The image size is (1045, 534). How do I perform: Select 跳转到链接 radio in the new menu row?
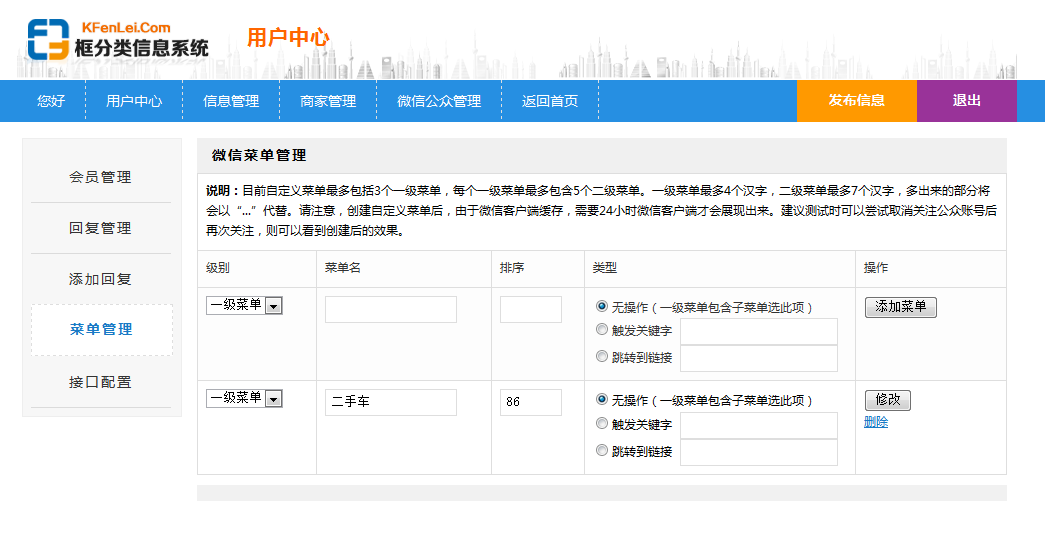click(602, 356)
